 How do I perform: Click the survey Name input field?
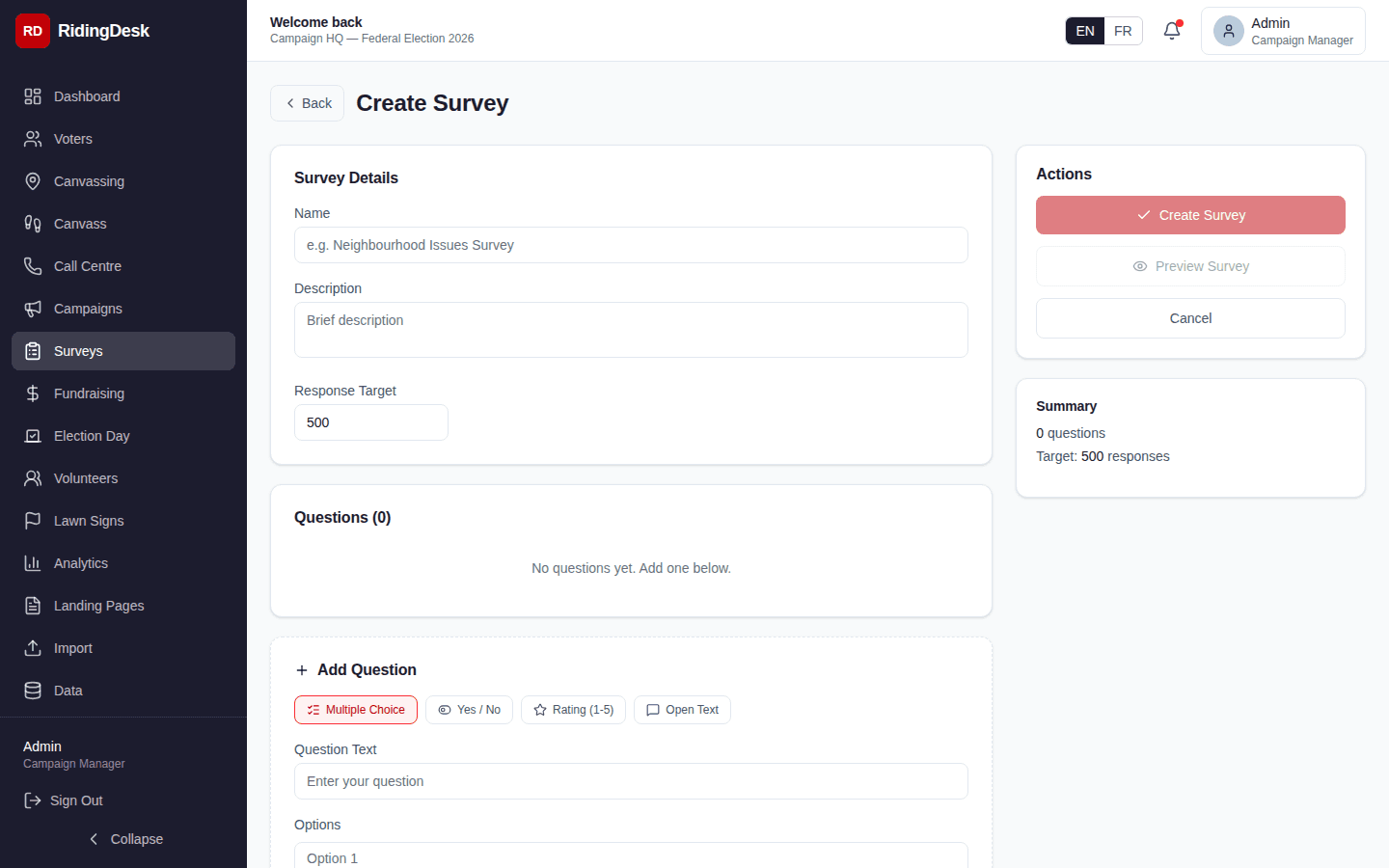631,245
